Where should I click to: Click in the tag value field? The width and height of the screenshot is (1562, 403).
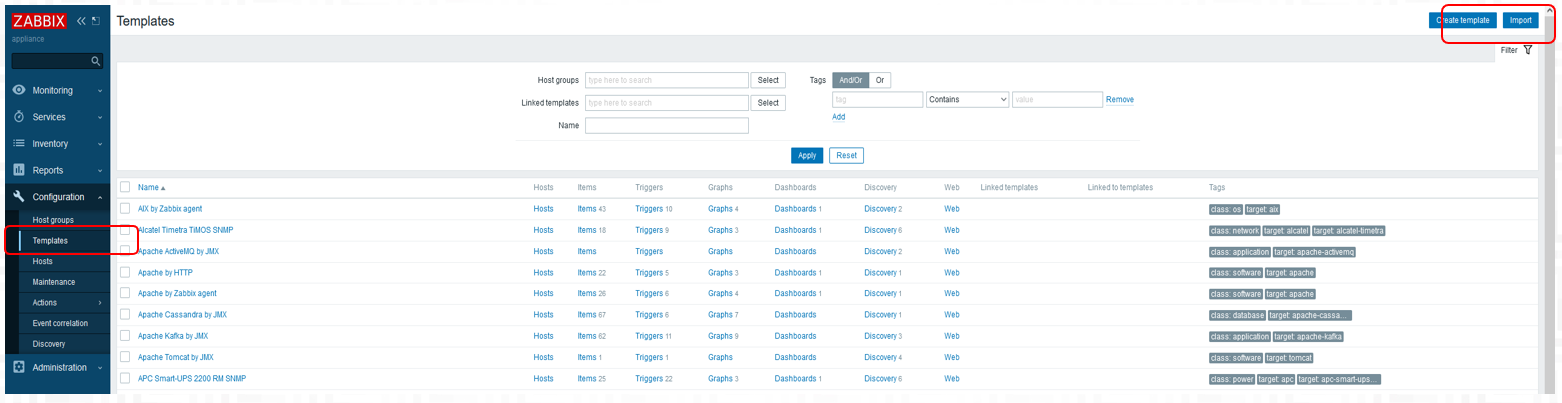click(x=1057, y=100)
